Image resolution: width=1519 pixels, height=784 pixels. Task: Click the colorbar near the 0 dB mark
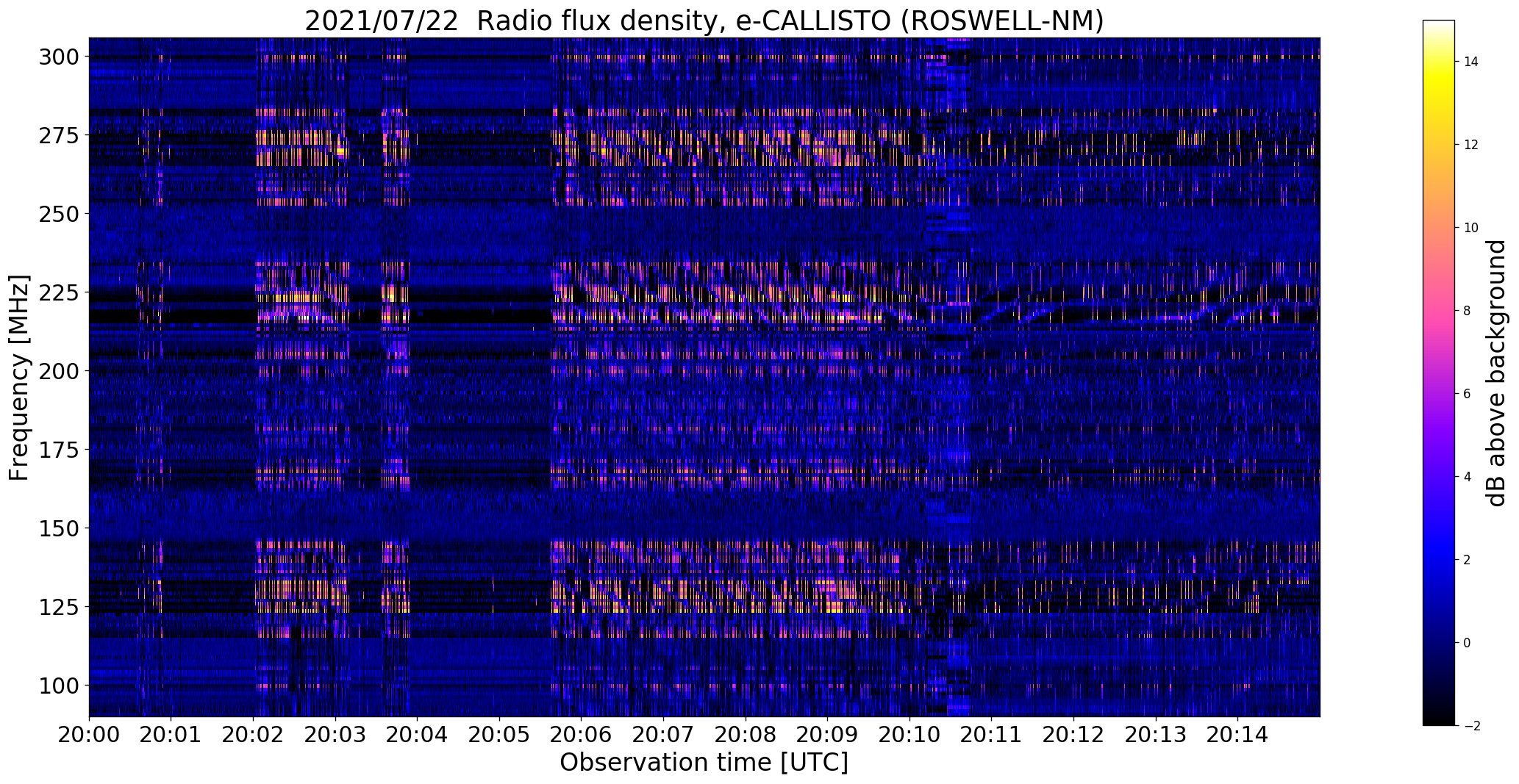(1438, 643)
